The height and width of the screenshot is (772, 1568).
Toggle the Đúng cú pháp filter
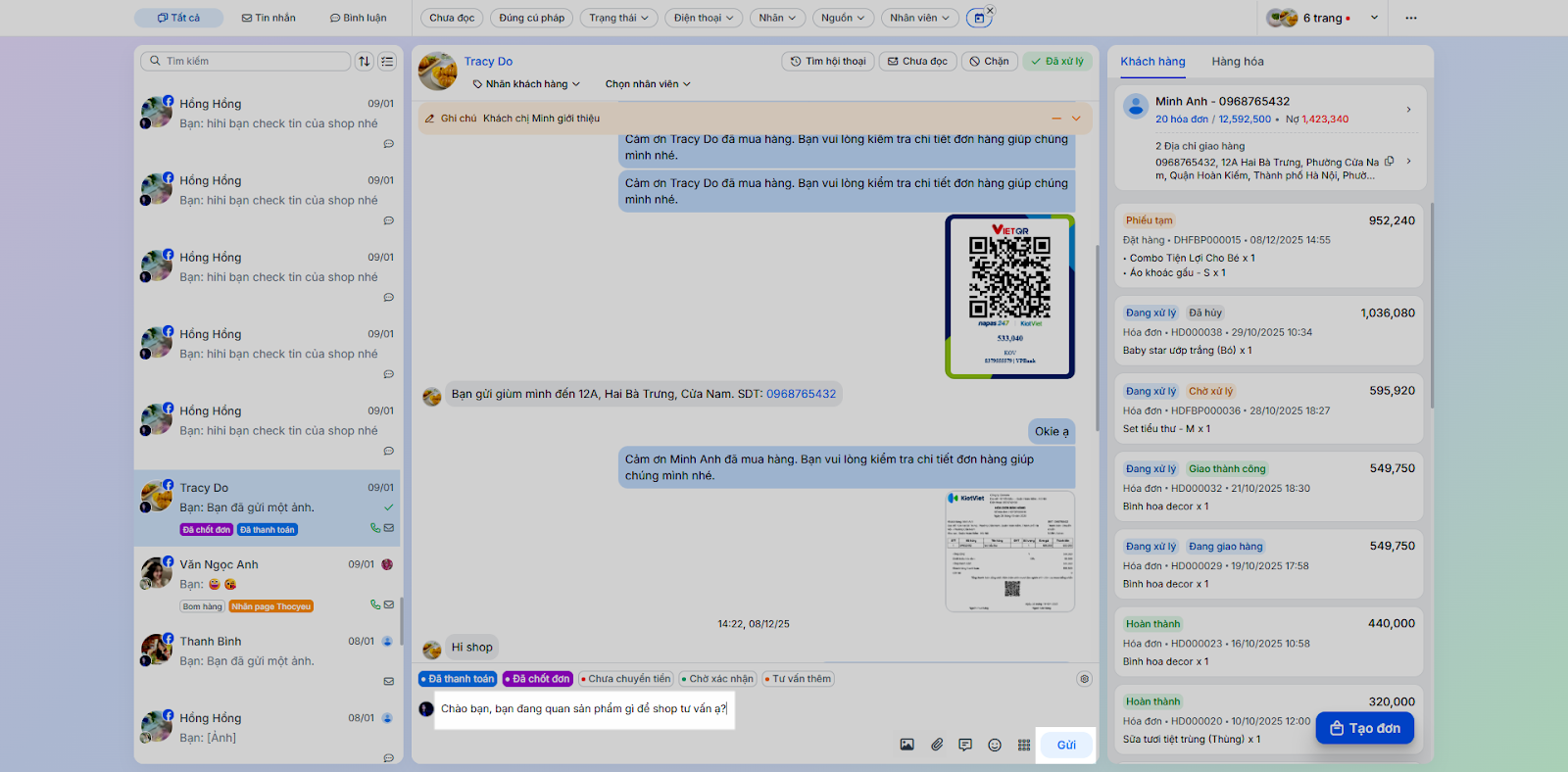click(x=531, y=18)
